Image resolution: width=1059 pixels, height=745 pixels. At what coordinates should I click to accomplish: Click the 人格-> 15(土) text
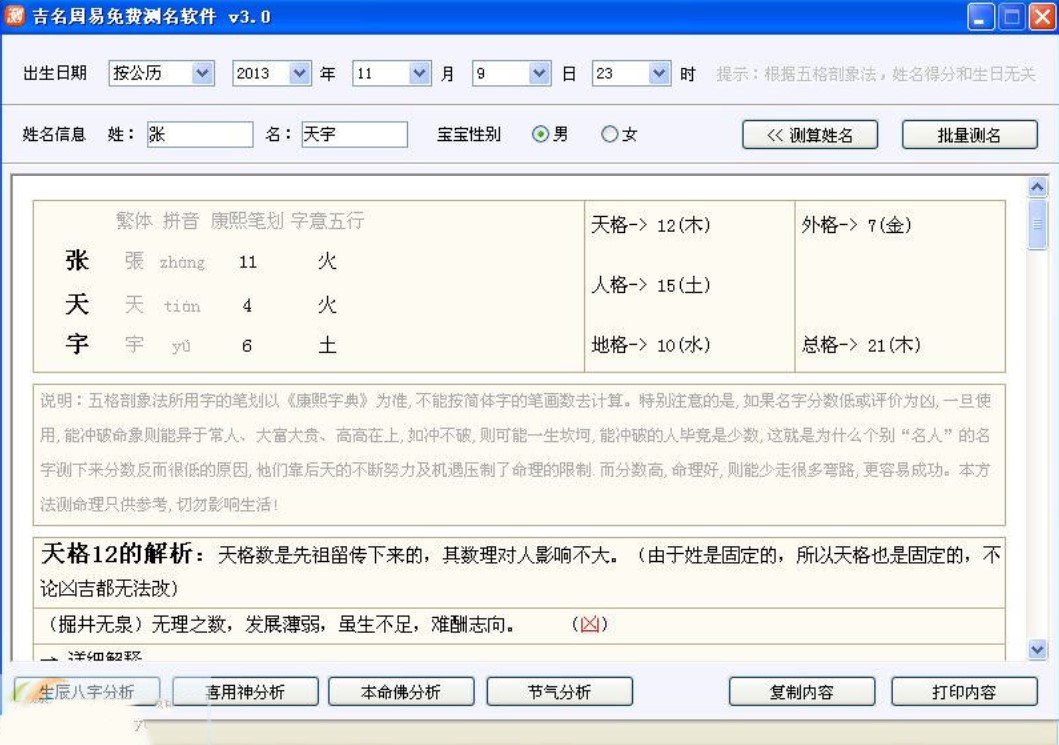coord(650,284)
